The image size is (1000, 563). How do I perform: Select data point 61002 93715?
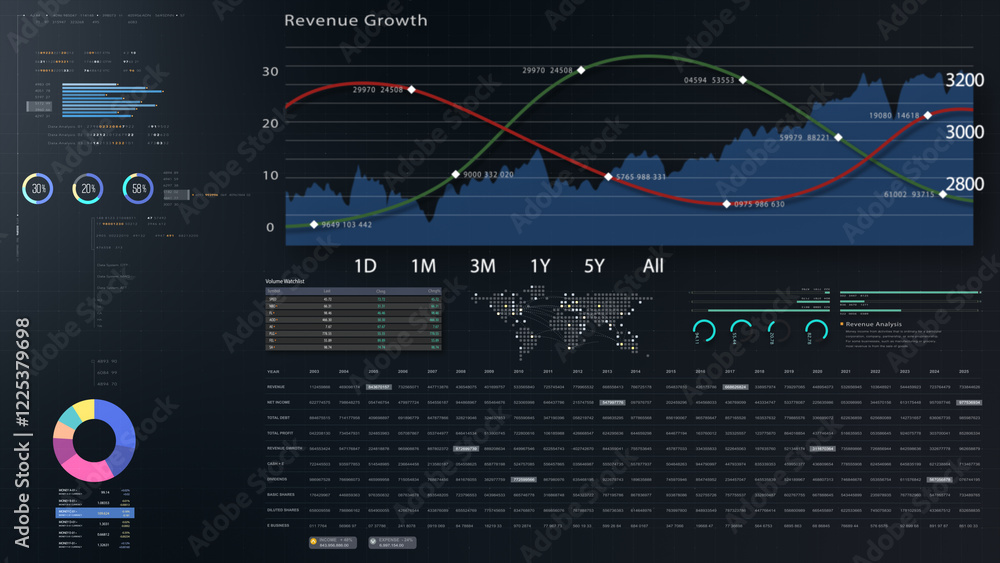point(943,194)
